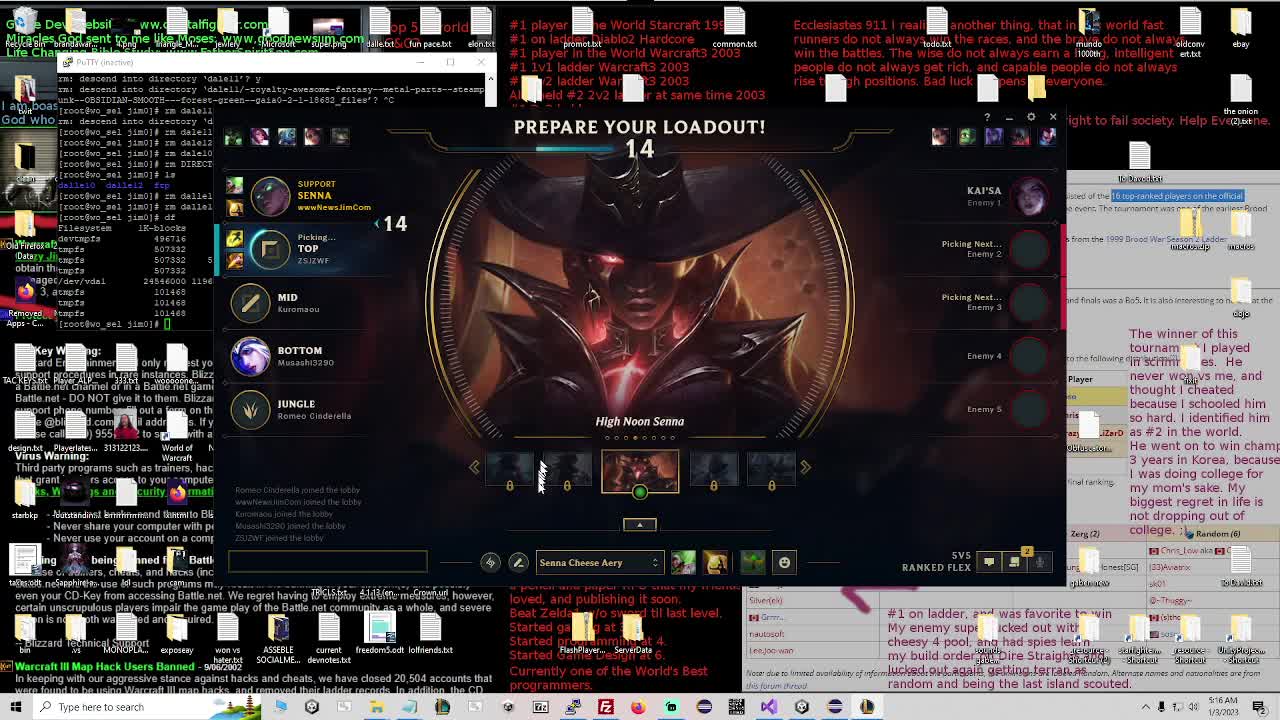Image resolution: width=1280 pixels, height=720 pixels.
Task: Click the first banned champion on your team
Action: 233,137
